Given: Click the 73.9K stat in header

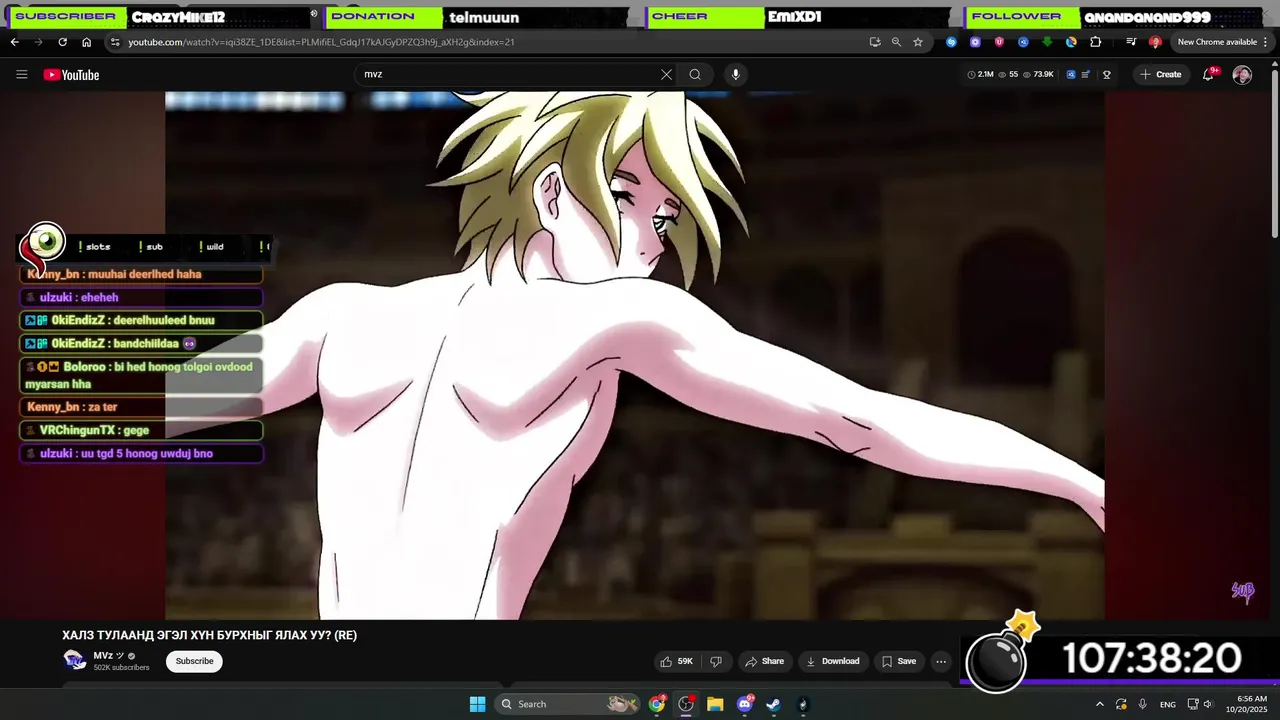Looking at the screenshot, I should click(x=1038, y=74).
